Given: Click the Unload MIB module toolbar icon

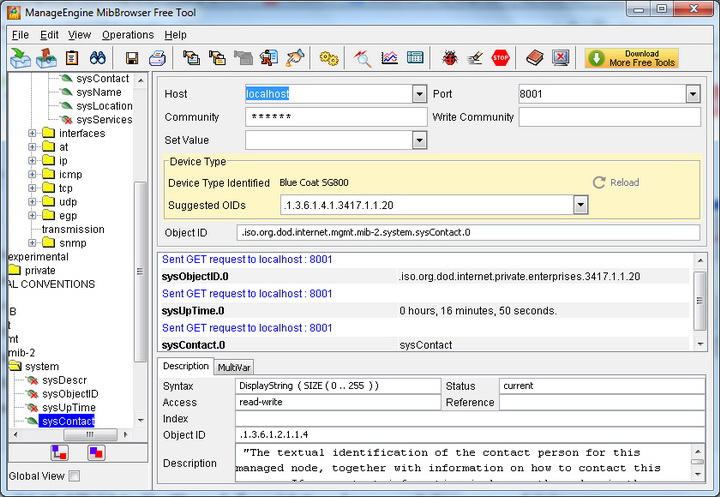Looking at the screenshot, I should tap(46, 58).
